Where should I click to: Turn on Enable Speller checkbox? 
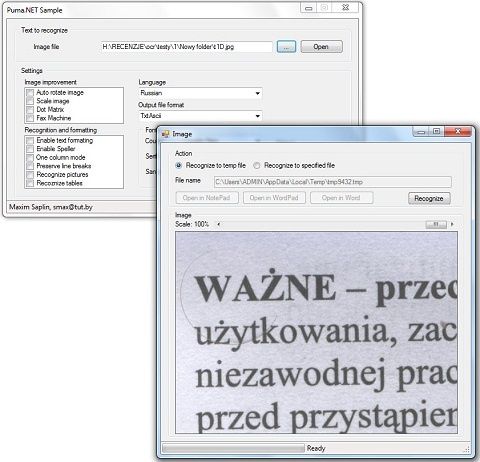click(x=30, y=149)
